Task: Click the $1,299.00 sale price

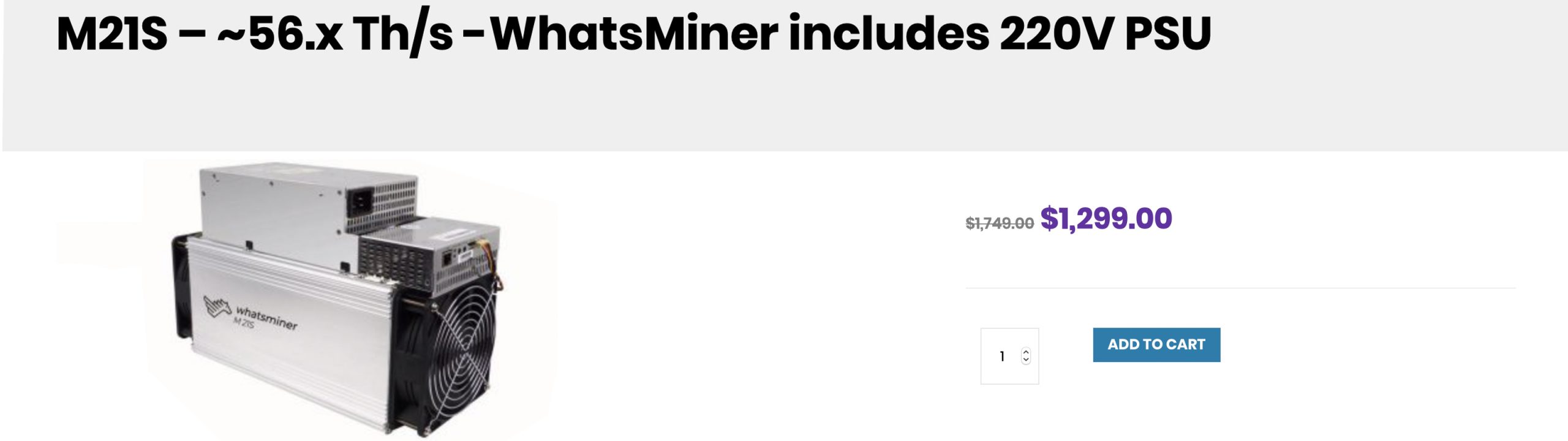Action: (x=1106, y=219)
